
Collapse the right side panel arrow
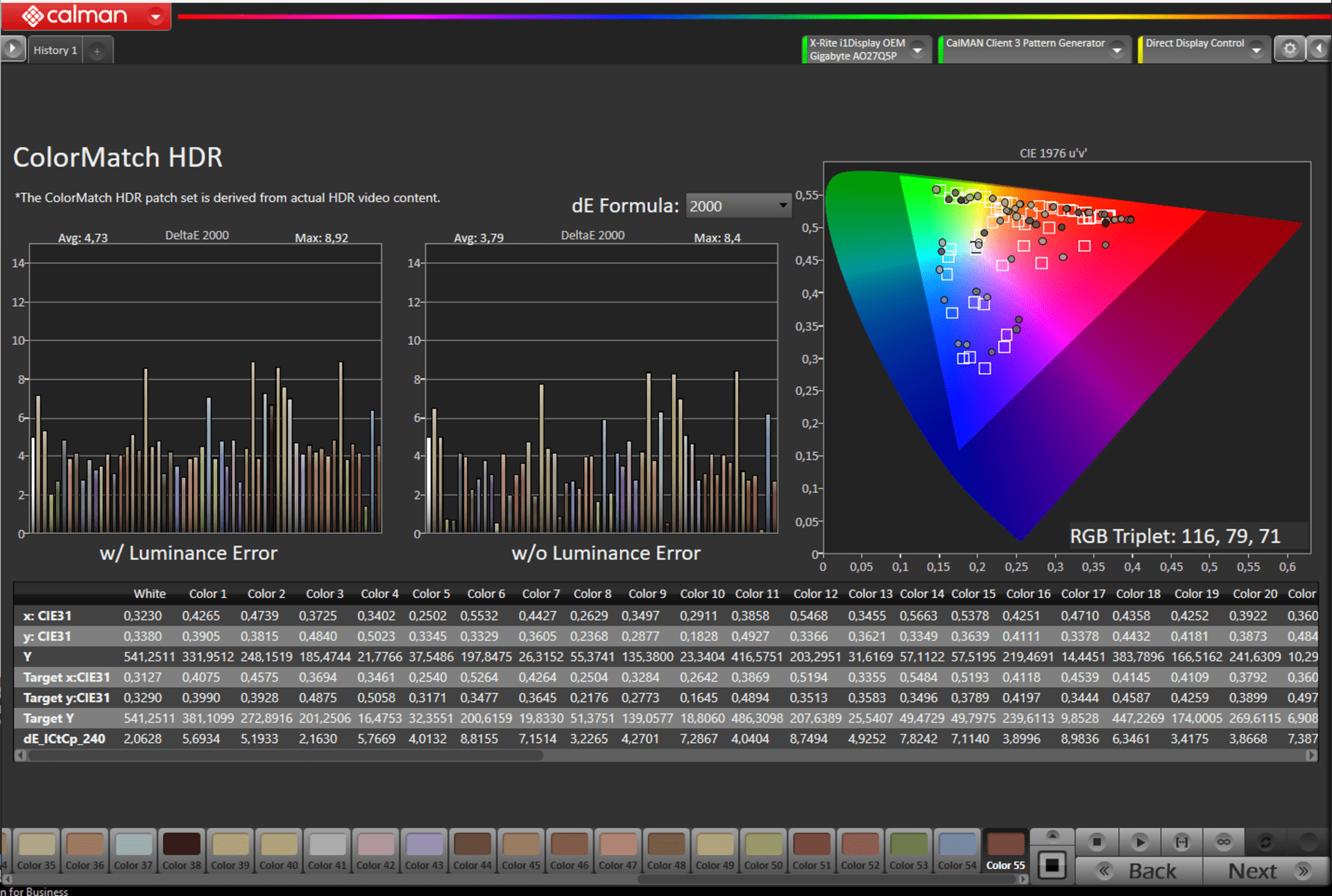(1319, 49)
